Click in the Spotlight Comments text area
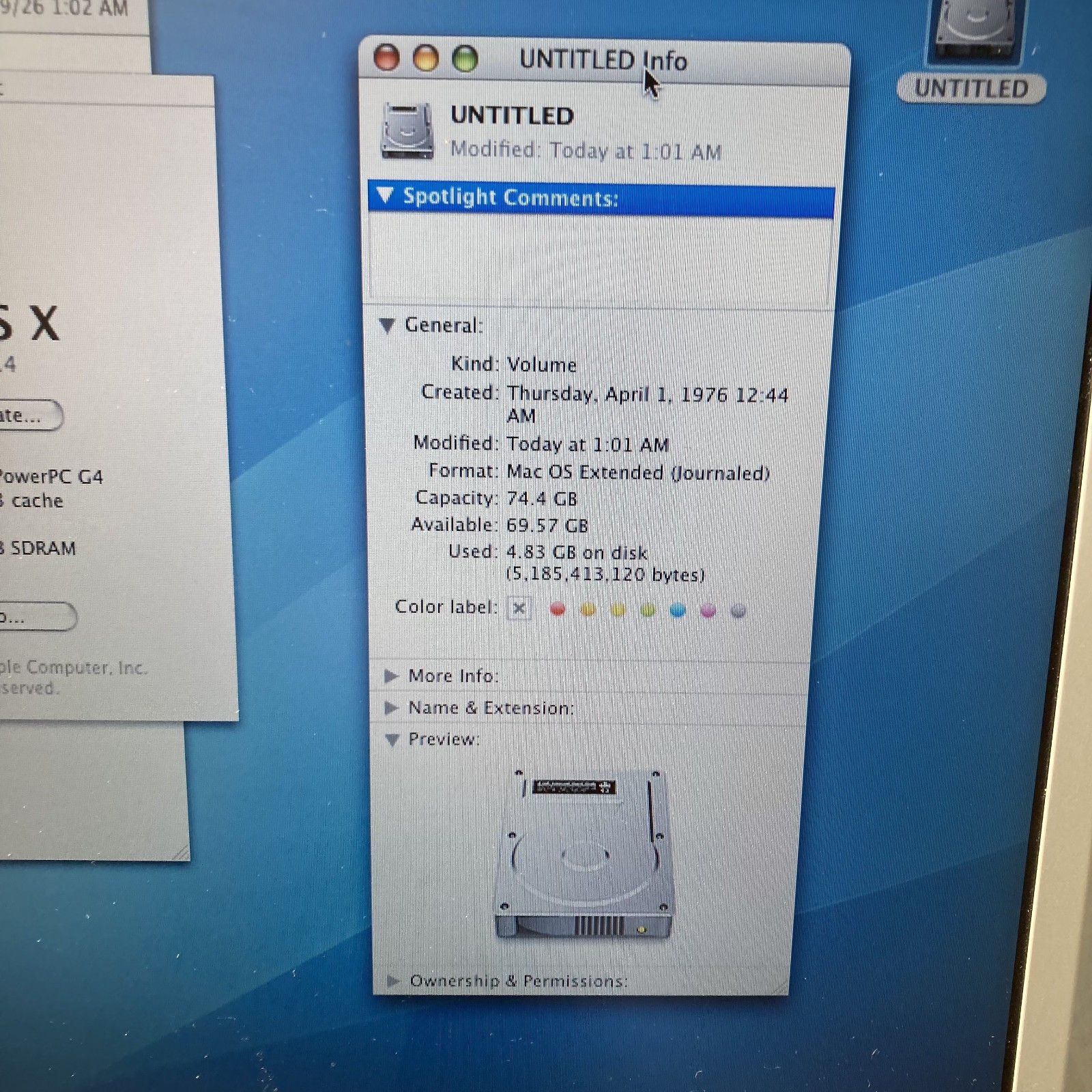Image resolution: width=1092 pixels, height=1092 pixels. [601, 261]
